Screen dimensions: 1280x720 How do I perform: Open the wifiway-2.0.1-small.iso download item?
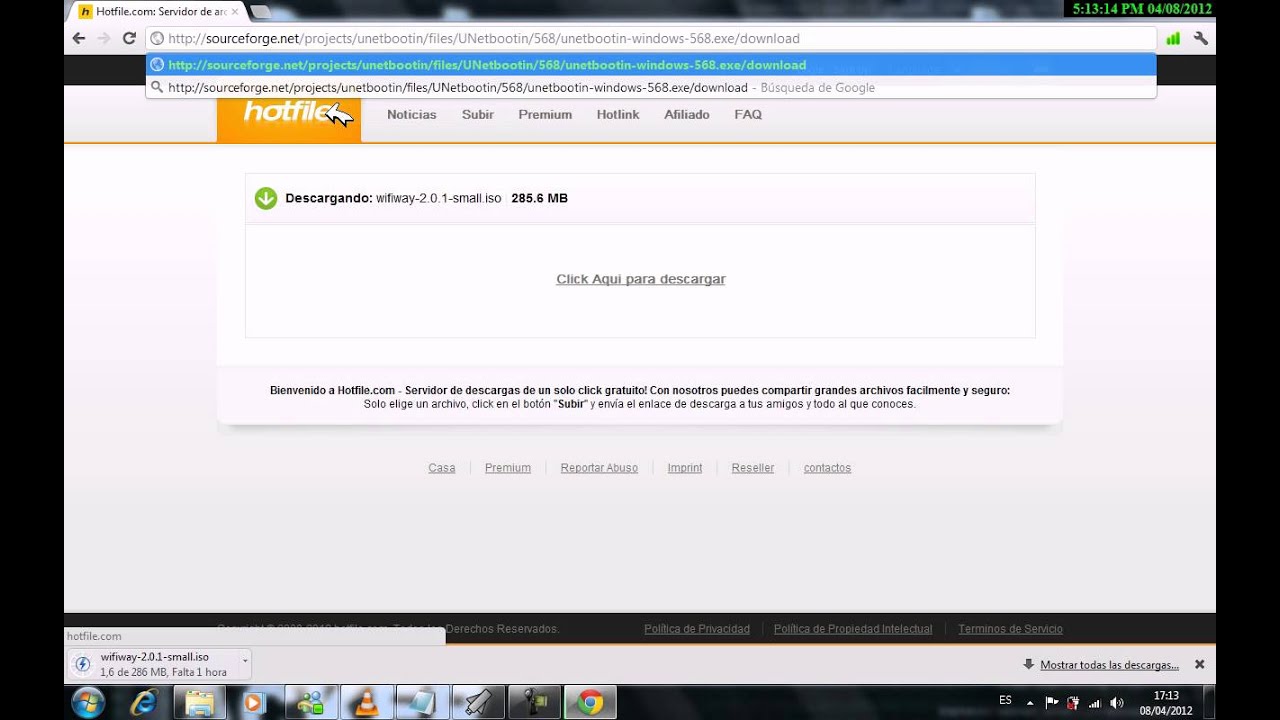click(155, 664)
